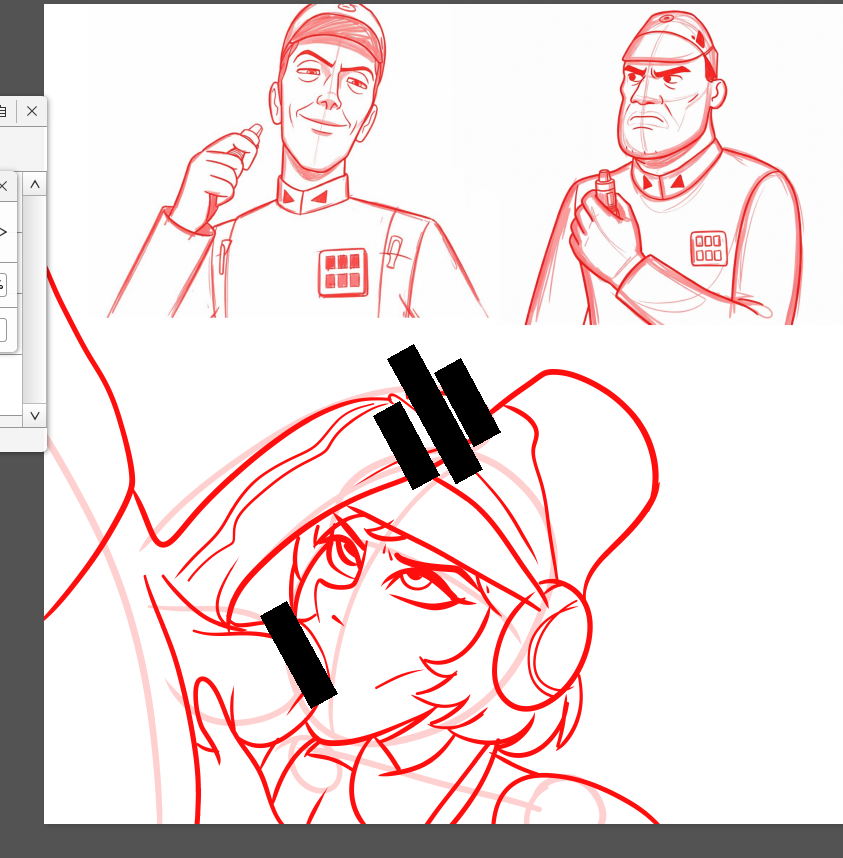Viewport: 843px width, 858px height.
Task: Select the frowning officer reference sketch
Action: (666, 170)
